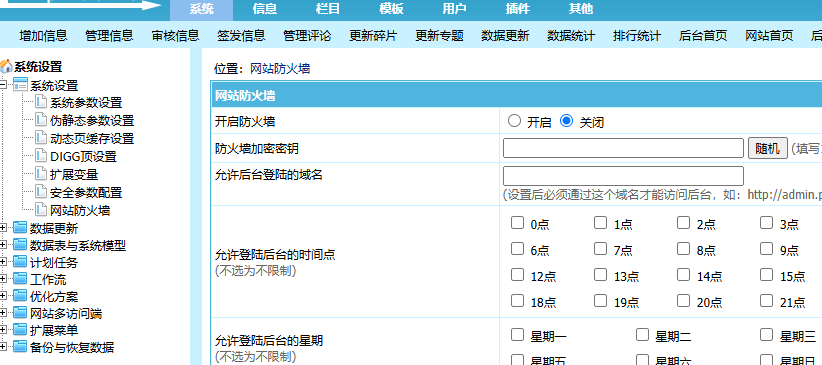Expand the 备份与恢复数据 tree node
The height and width of the screenshot is (365, 822).
click(x=3, y=347)
